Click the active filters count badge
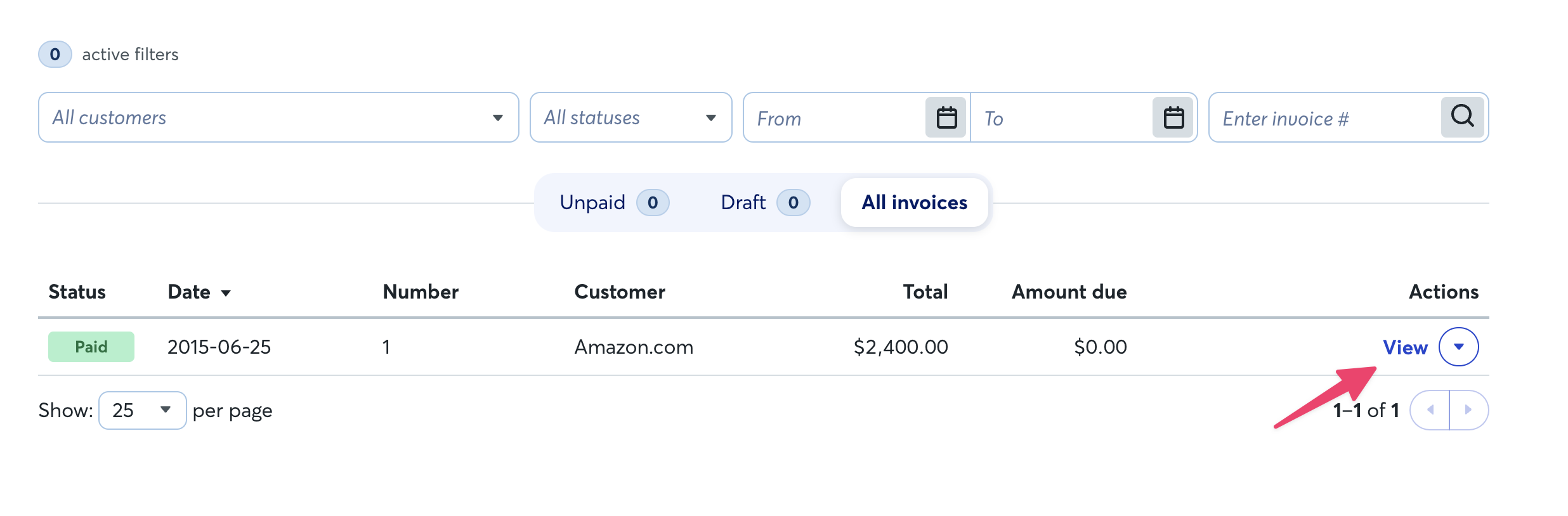 point(55,55)
